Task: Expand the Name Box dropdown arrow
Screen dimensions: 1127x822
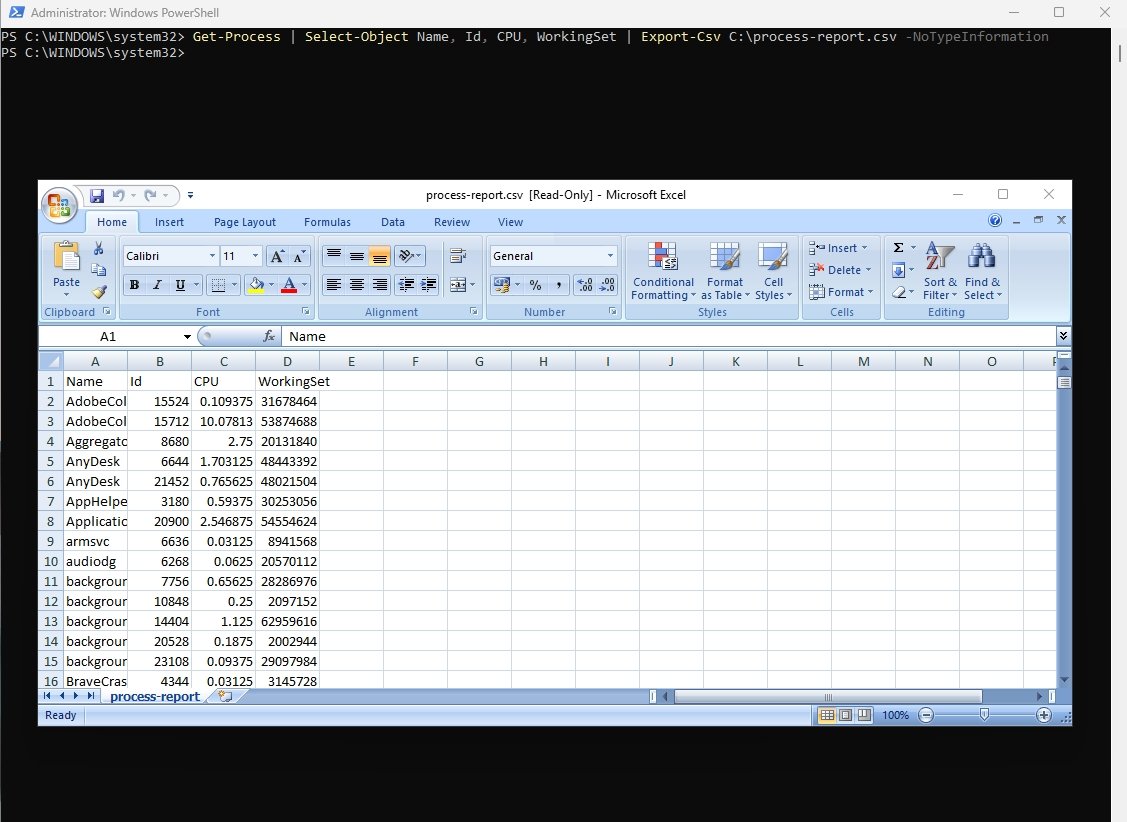Action: click(187, 336)
